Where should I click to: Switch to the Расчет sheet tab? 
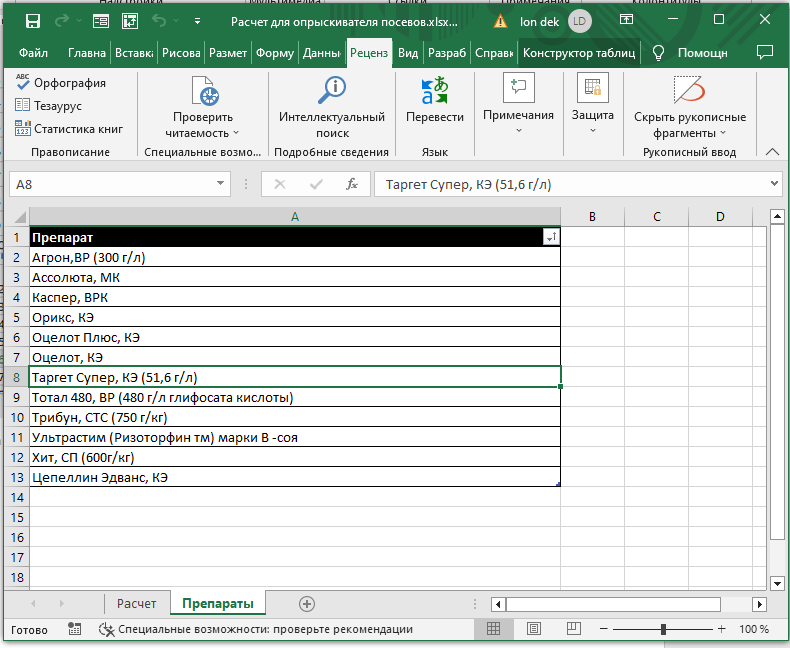tap(137, 603)
